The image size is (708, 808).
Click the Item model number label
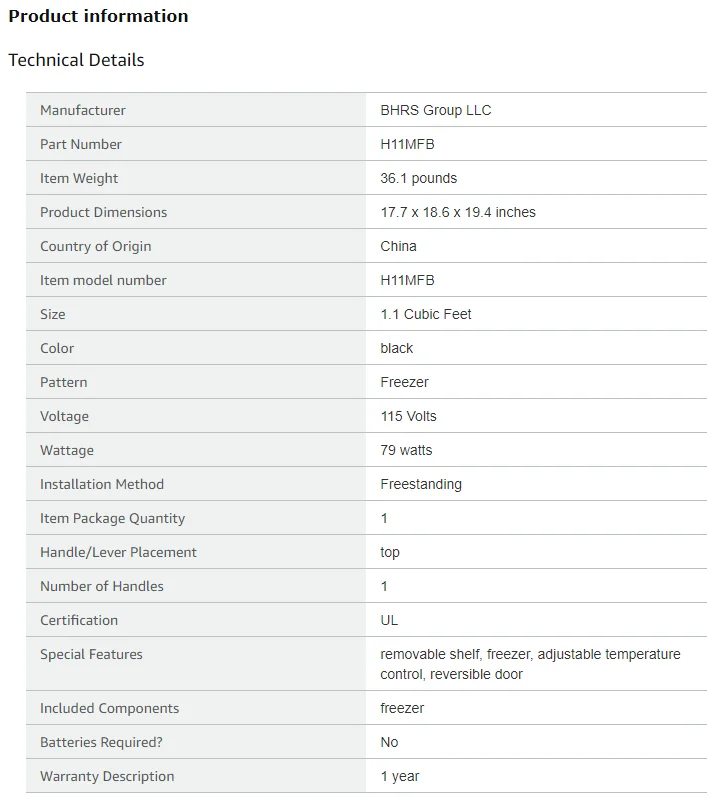[103, 280]
